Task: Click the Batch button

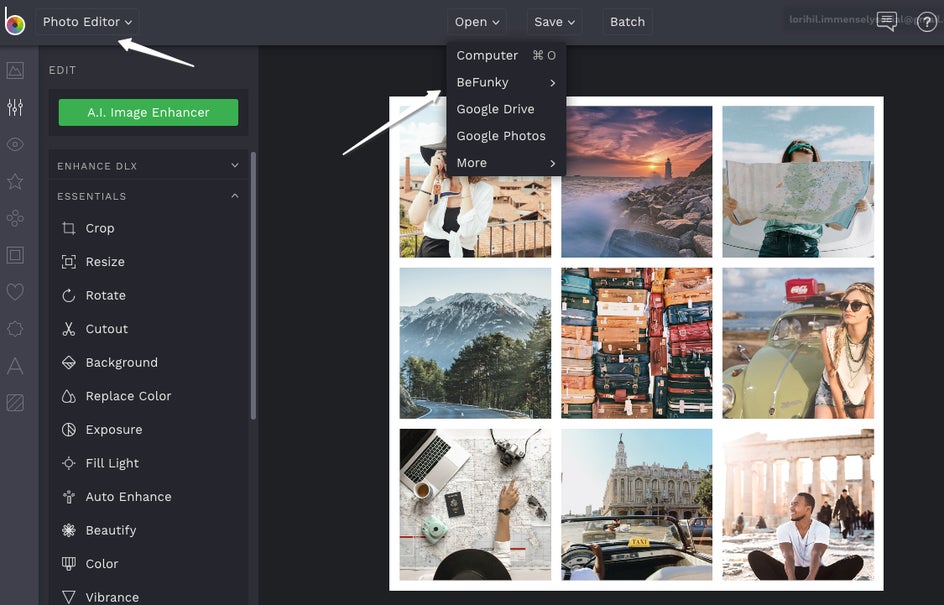Action: pos(627,22)
